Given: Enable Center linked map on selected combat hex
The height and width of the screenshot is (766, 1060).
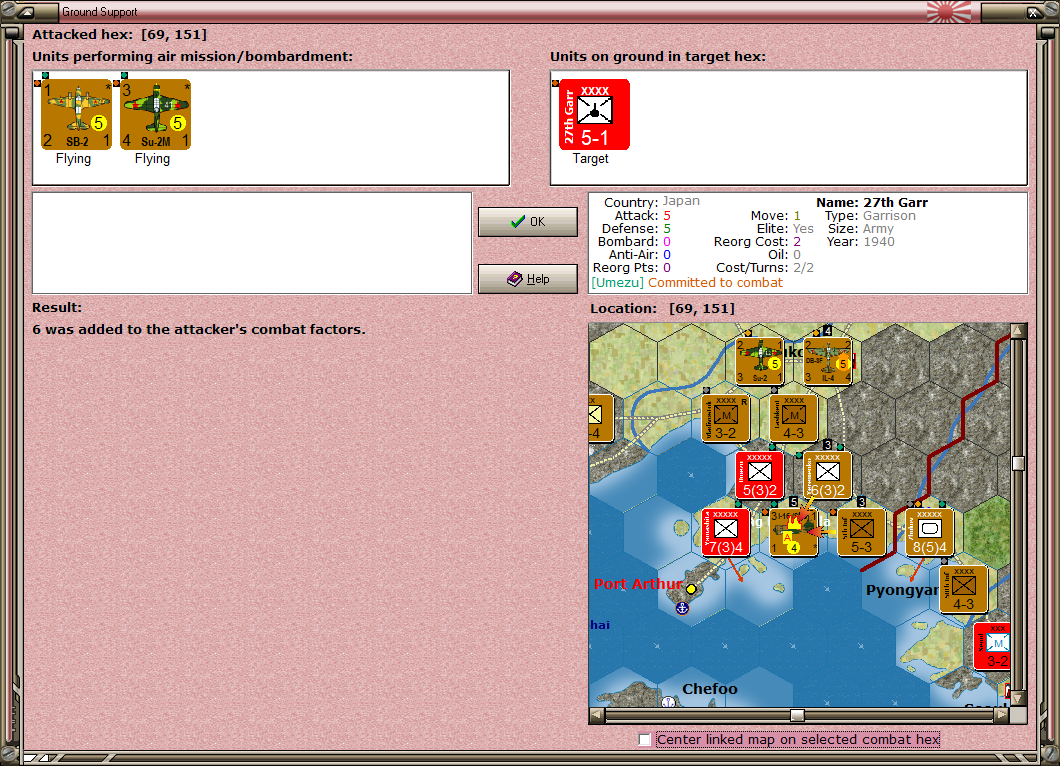Looking at the screenshot, I should coord(645,740).
